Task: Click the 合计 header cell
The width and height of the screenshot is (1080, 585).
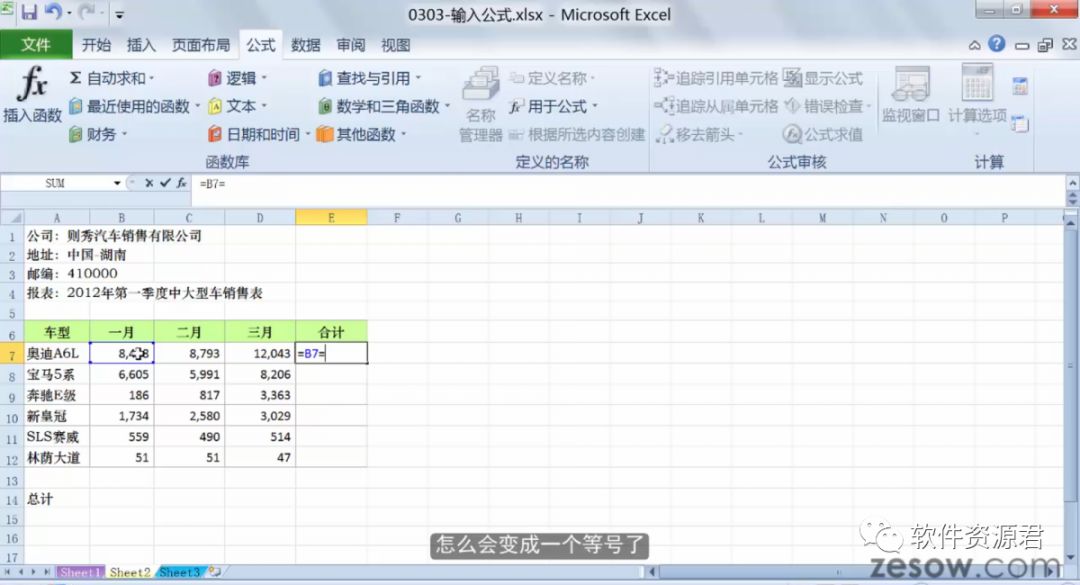Action: point(331,332)
